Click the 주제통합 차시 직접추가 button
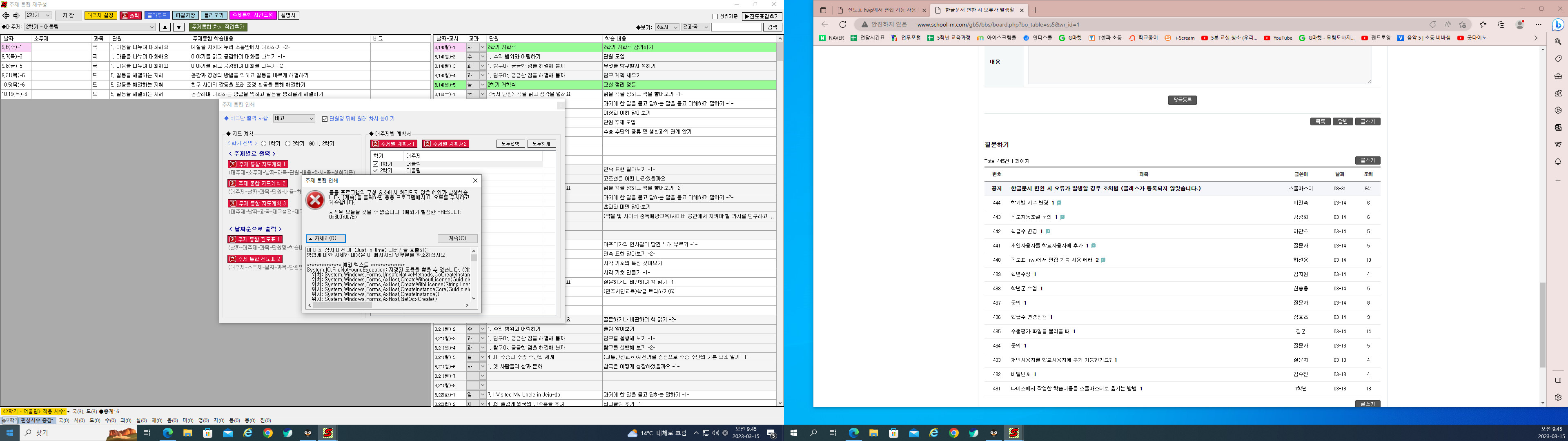 pyautogui.click(x=218, y=27)
